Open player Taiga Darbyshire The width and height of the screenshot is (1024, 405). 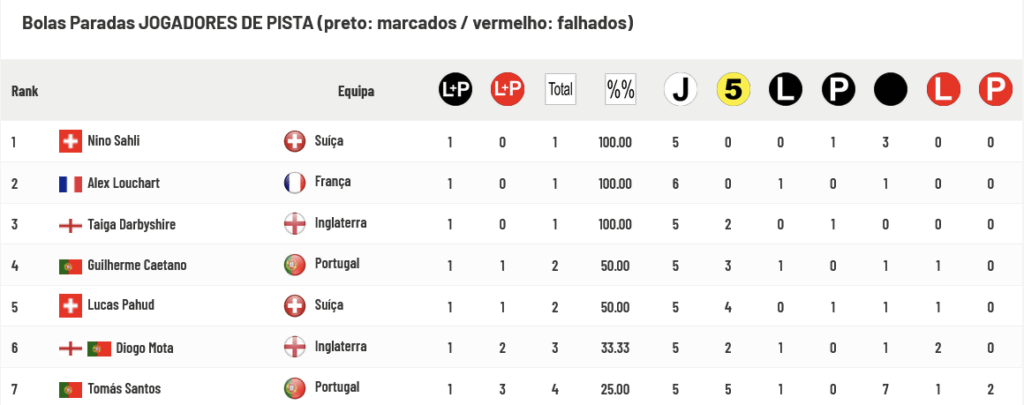click(131, 225)
